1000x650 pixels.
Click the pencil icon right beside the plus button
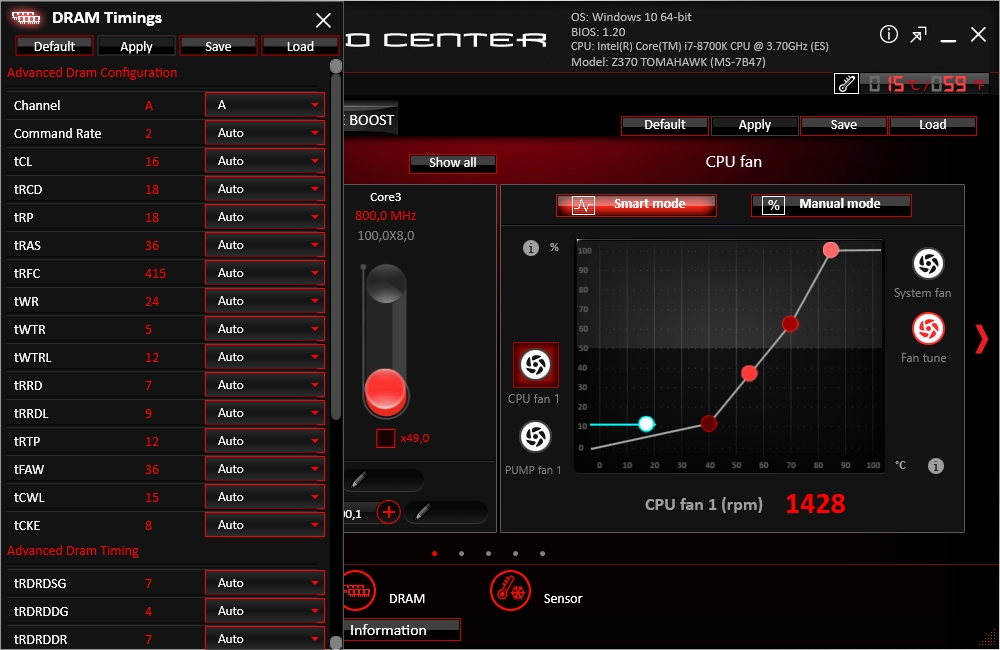[x=422, y=512]
